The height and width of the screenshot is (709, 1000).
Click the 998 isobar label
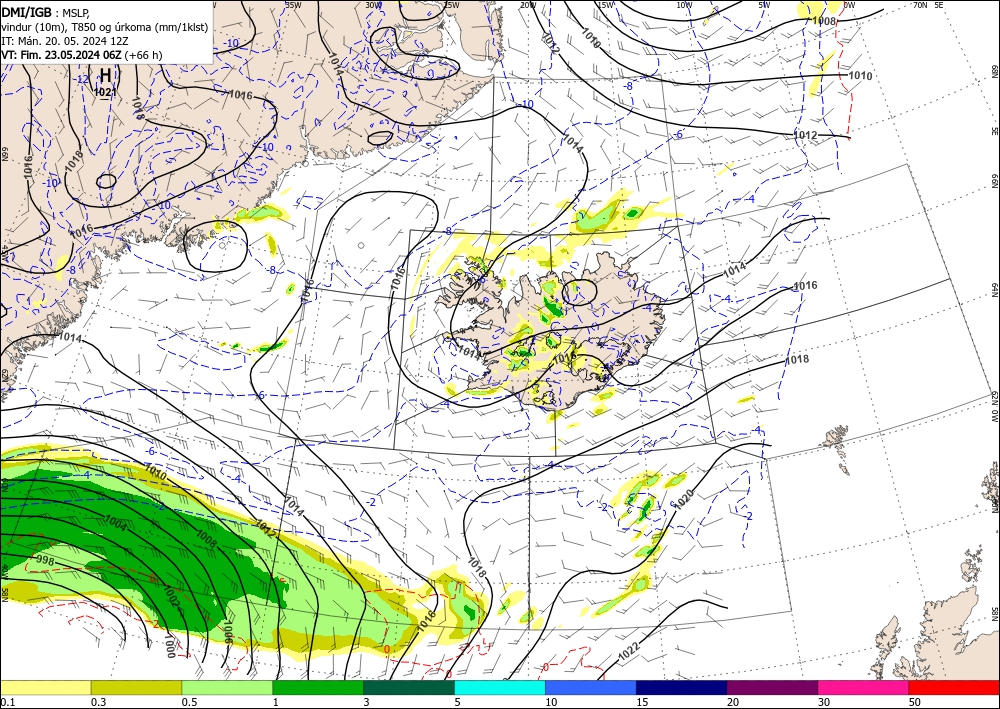tap(45, 561)
